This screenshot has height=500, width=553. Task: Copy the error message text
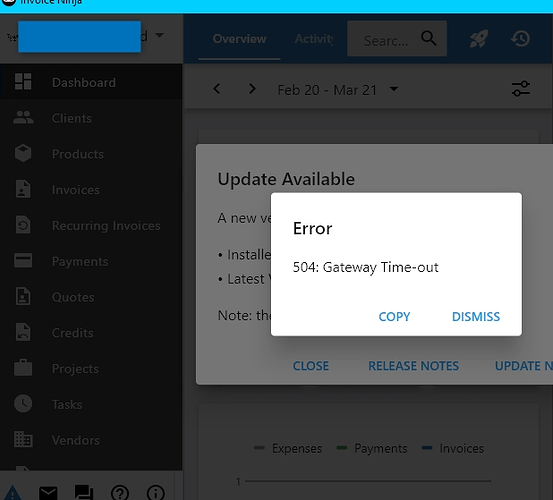pos(394,316)
